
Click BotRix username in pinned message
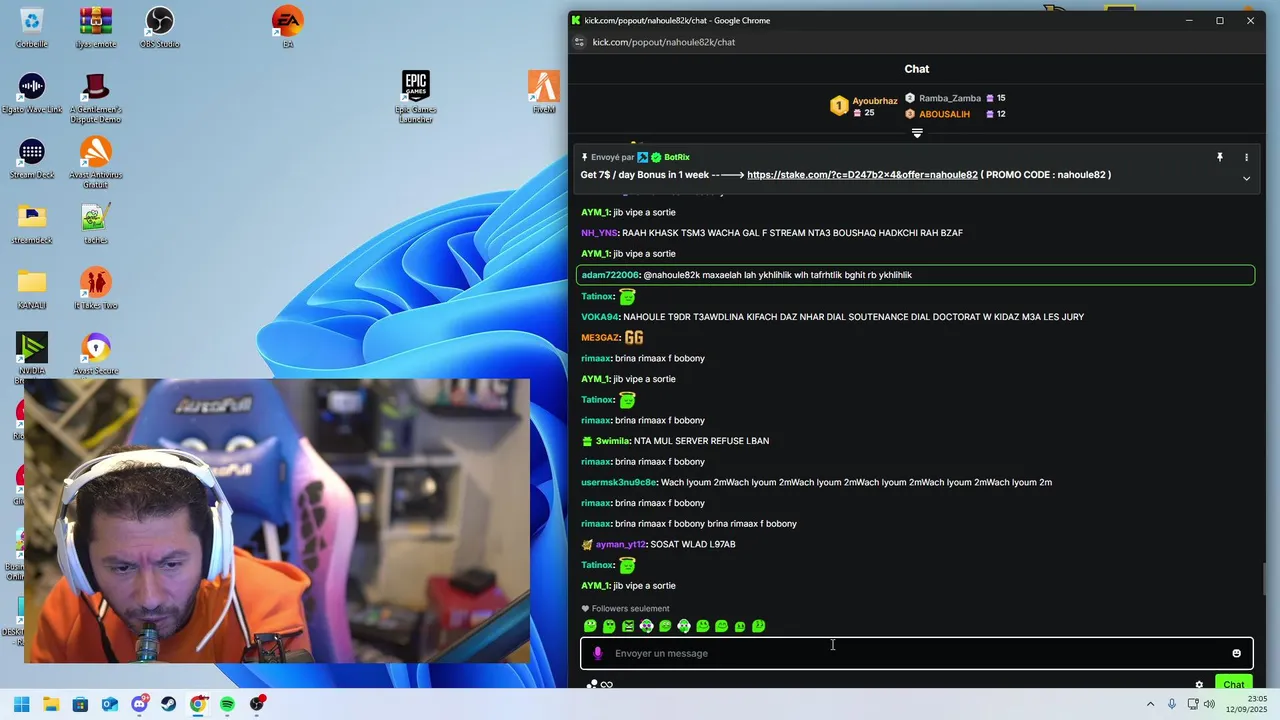pos(677,157)
